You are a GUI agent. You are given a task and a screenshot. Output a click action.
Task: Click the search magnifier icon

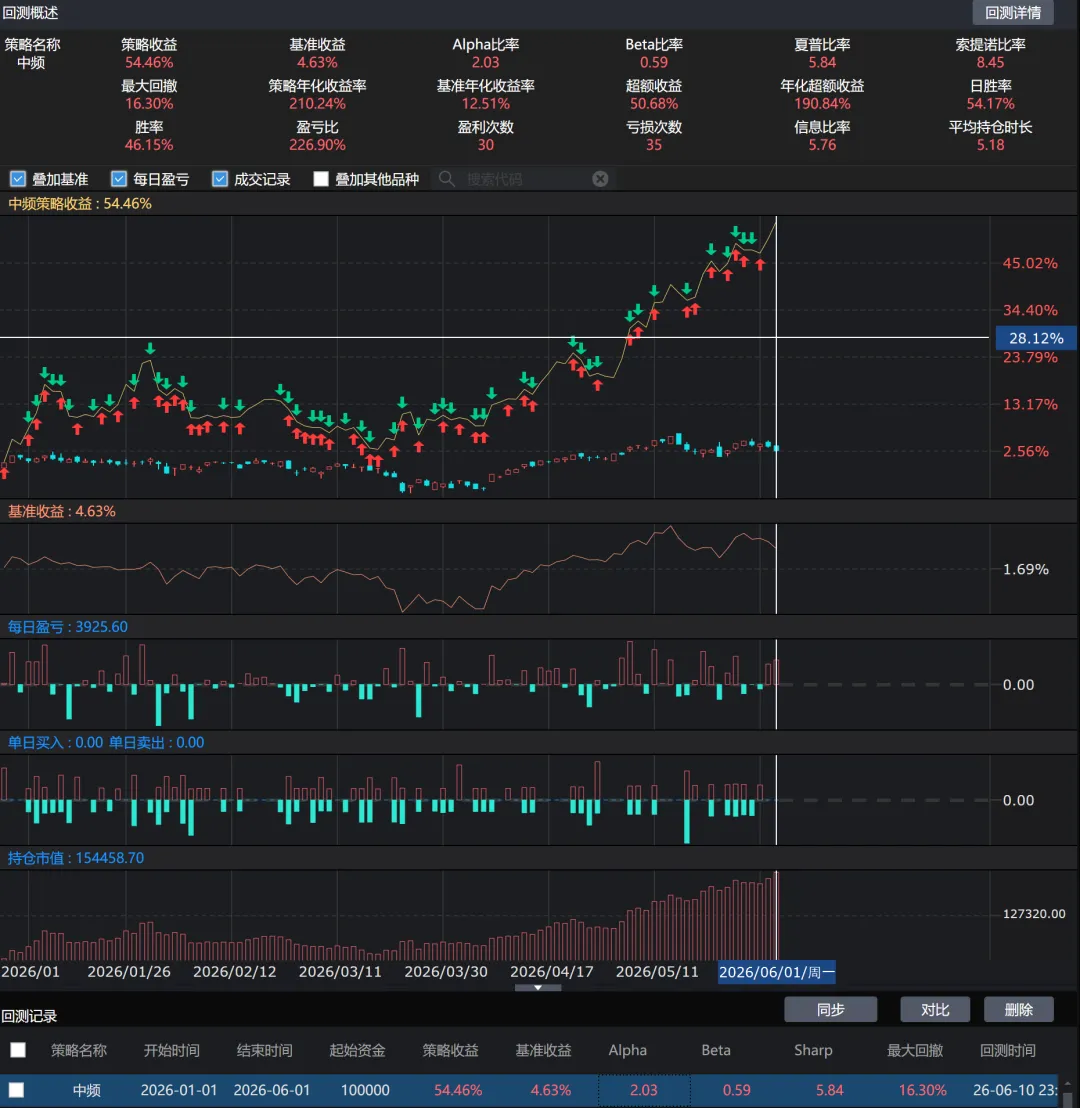[446, 179]
